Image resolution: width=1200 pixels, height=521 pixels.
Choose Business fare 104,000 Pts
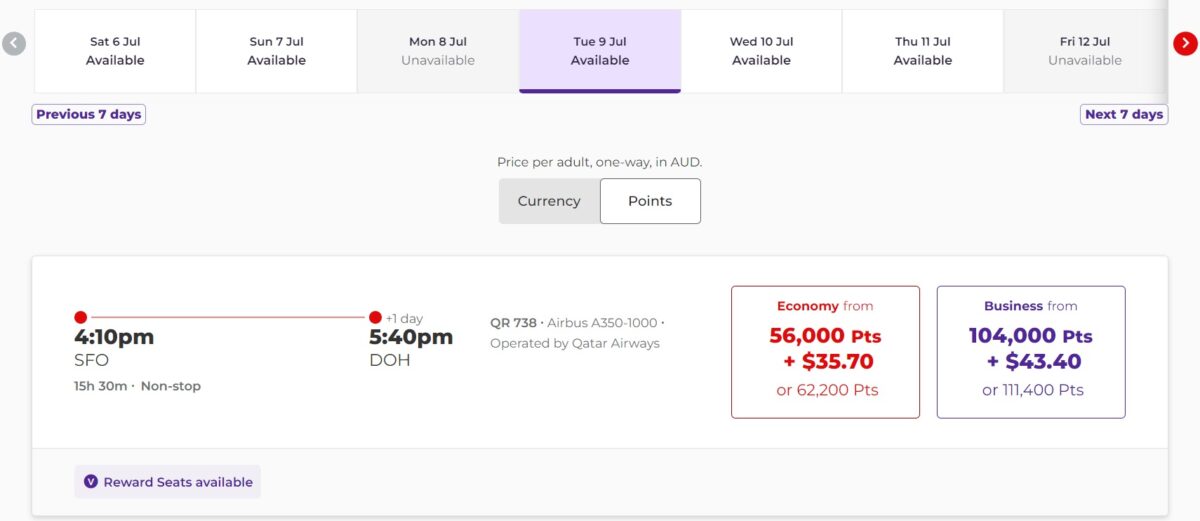tap(1031, 352)
